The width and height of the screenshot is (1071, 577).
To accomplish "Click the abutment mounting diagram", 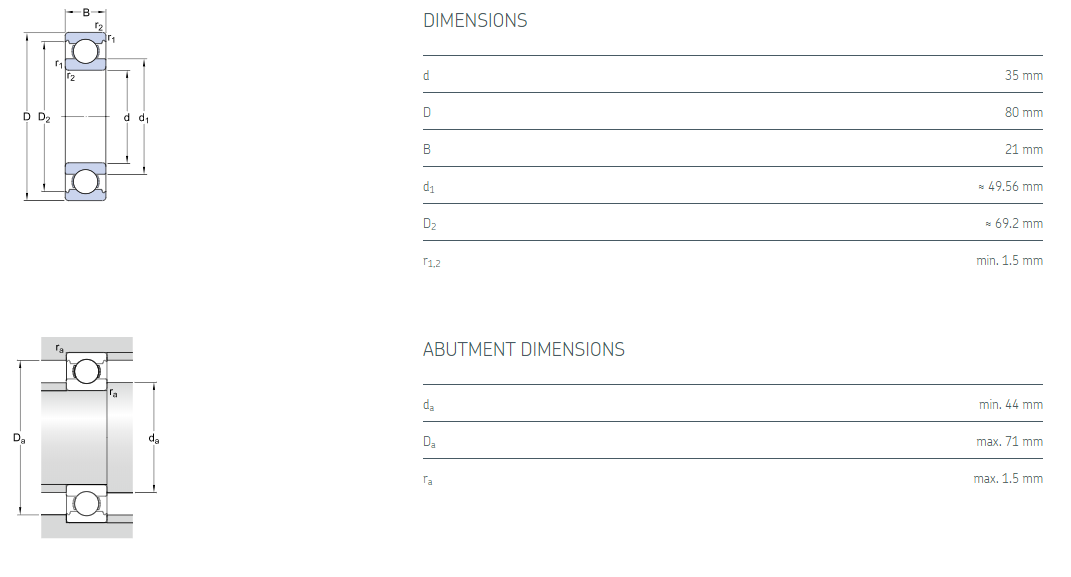I will 87,438.
